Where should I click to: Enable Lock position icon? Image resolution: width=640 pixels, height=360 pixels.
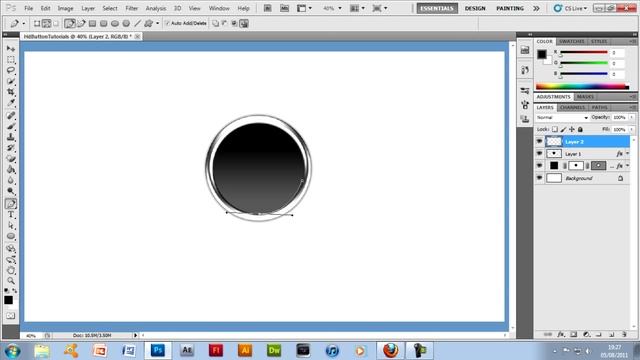point(572,129)
